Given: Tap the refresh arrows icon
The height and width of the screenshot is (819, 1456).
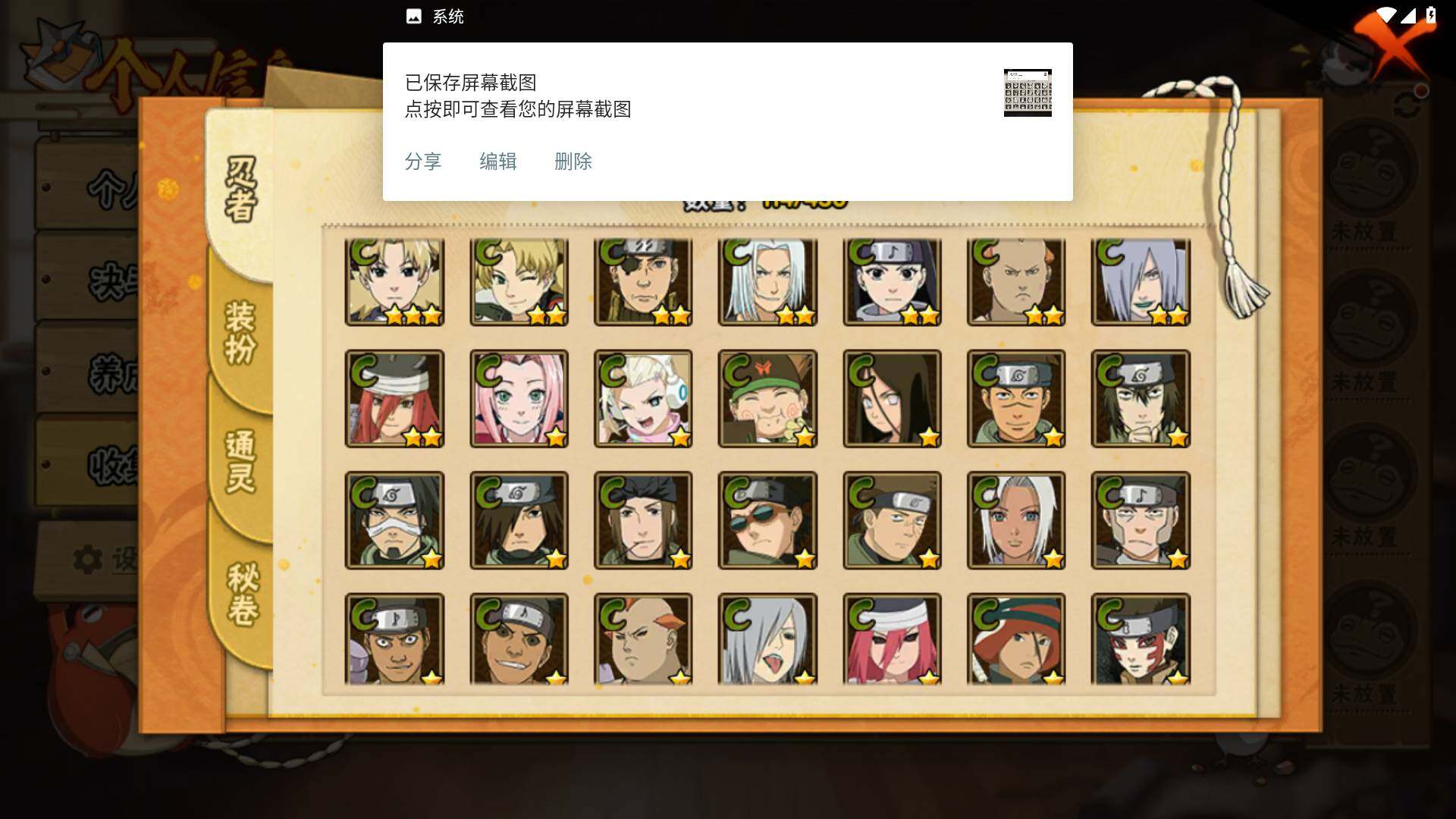Looking at the screenshot, I should tap(1407, 105).
